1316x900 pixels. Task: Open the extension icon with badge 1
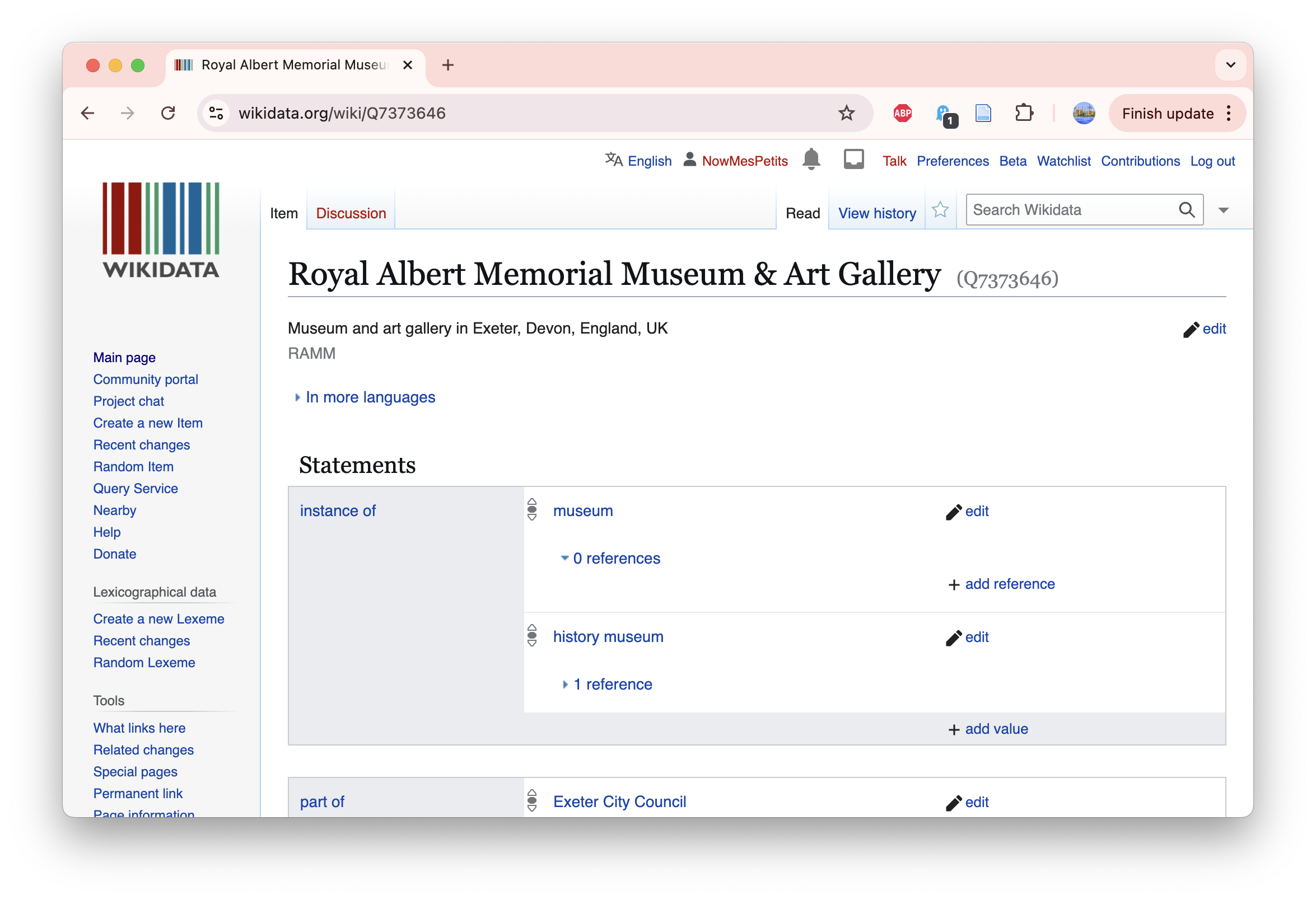tap(945, 115)
